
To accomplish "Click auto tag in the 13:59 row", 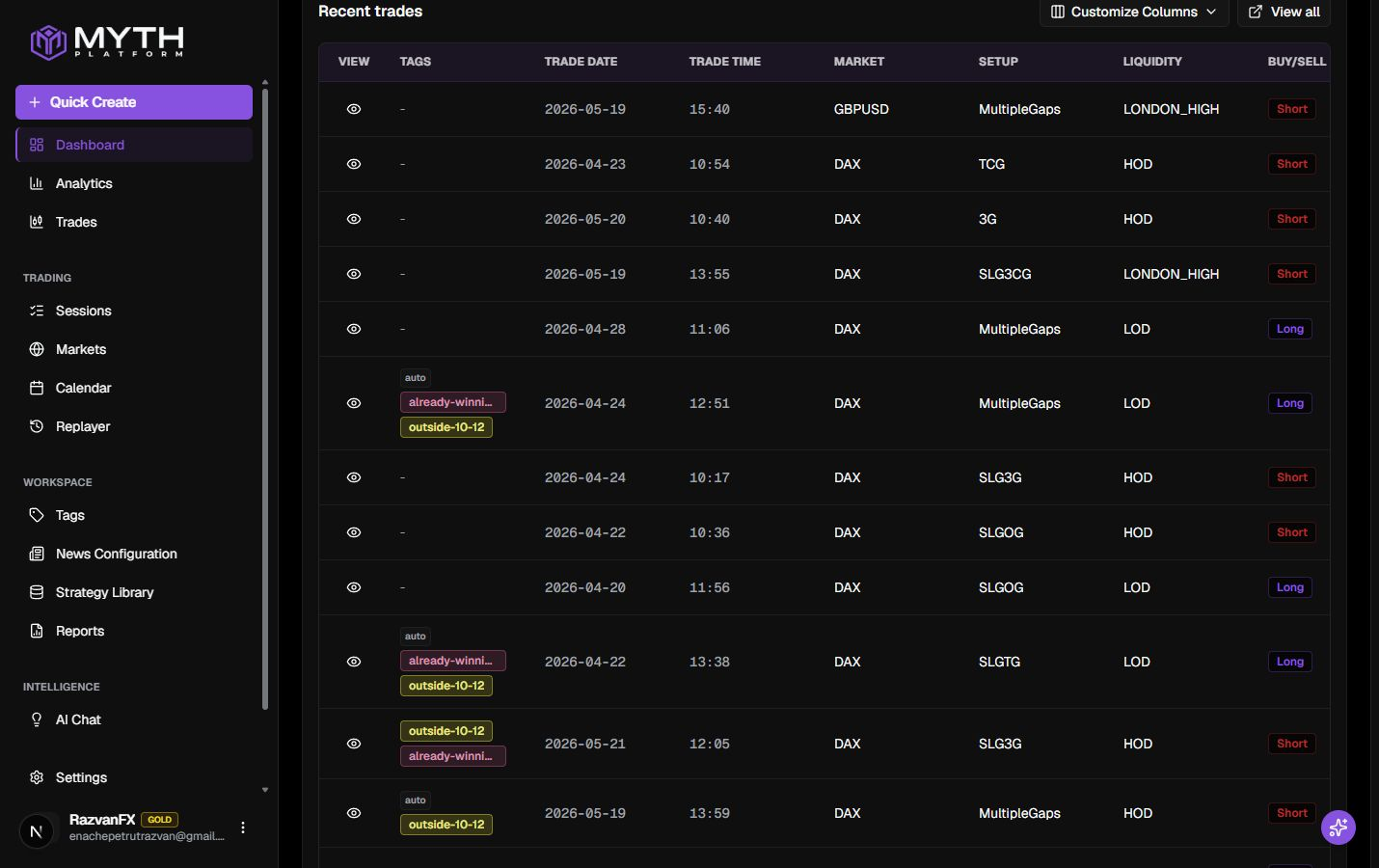I will pyautogui.click(x=416, y=800).
